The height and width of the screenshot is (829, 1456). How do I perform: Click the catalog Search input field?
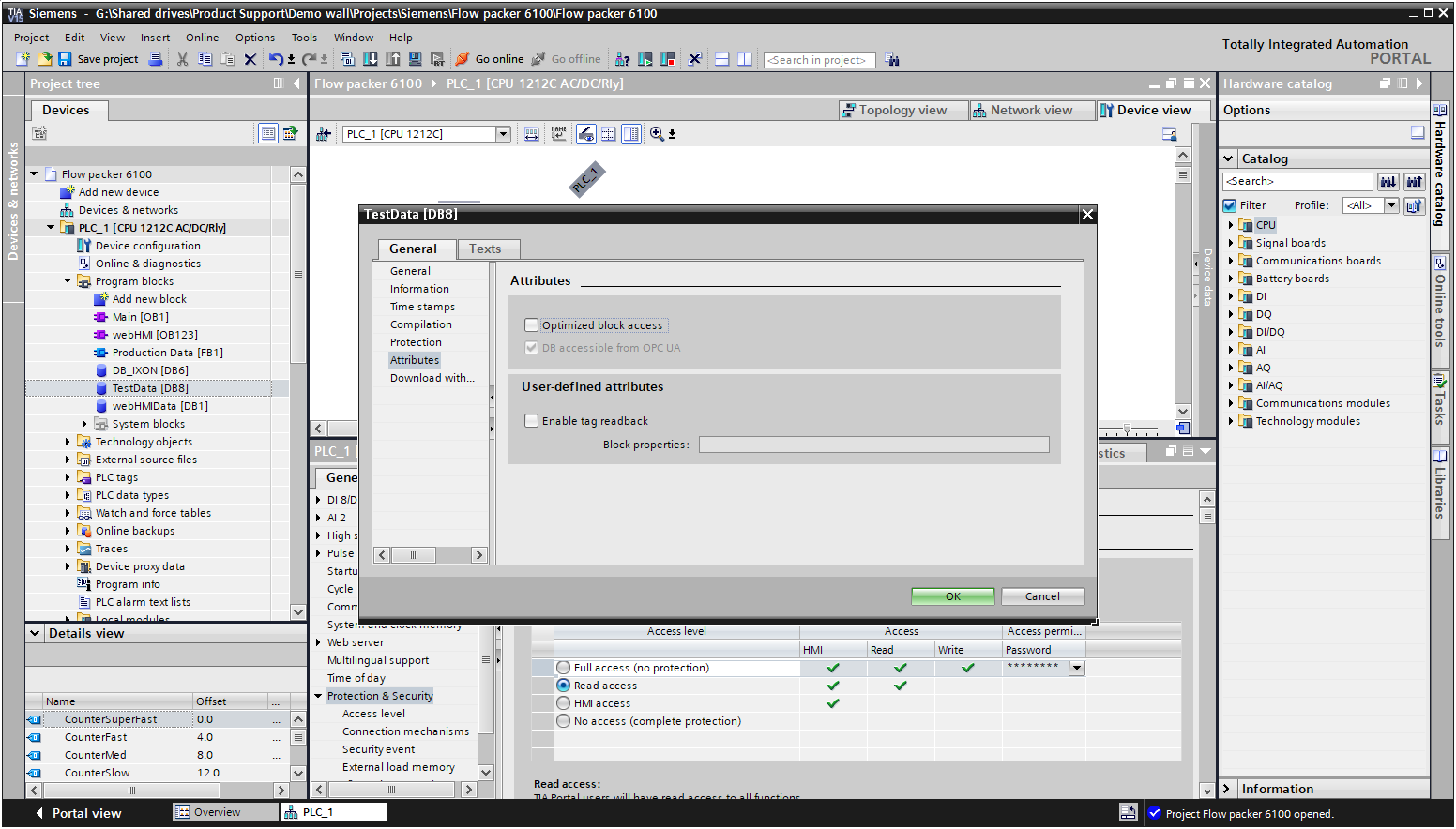1298,181
